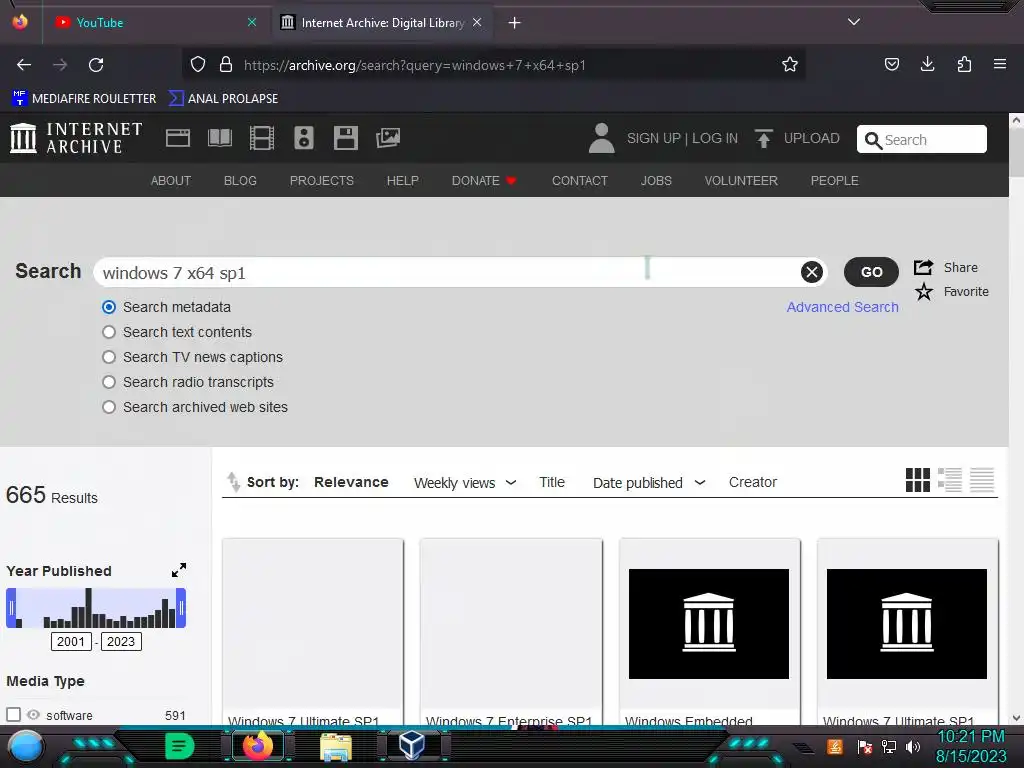Select Search text contents option

point(109,332)
